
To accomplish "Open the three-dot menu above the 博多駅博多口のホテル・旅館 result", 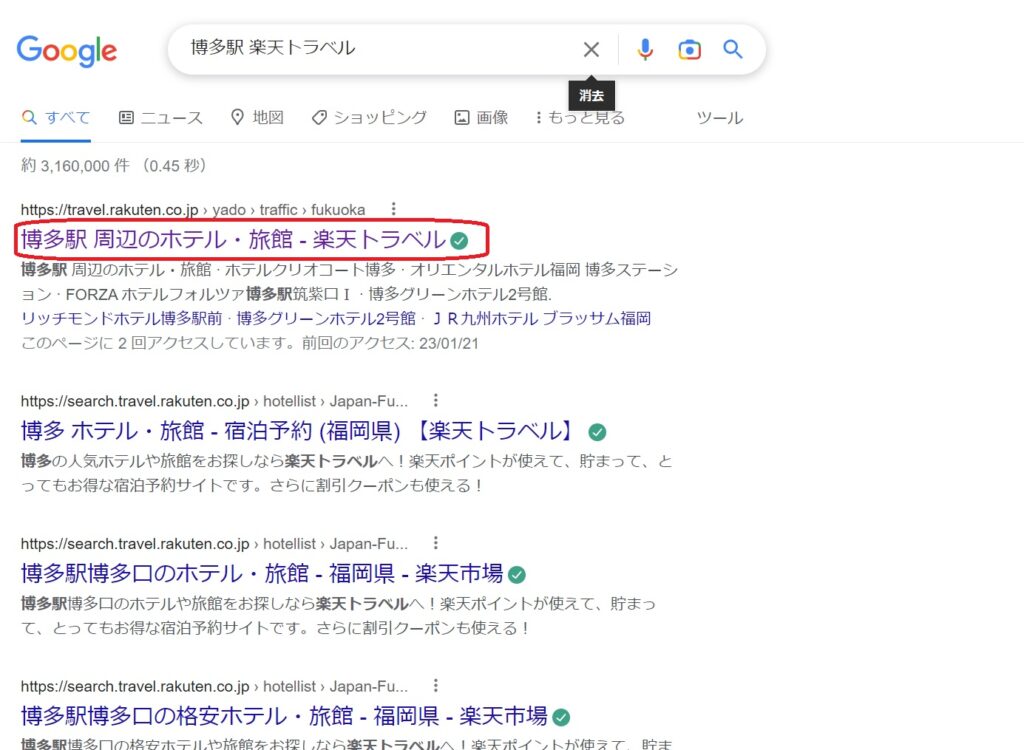I will (x=436, y=542).
